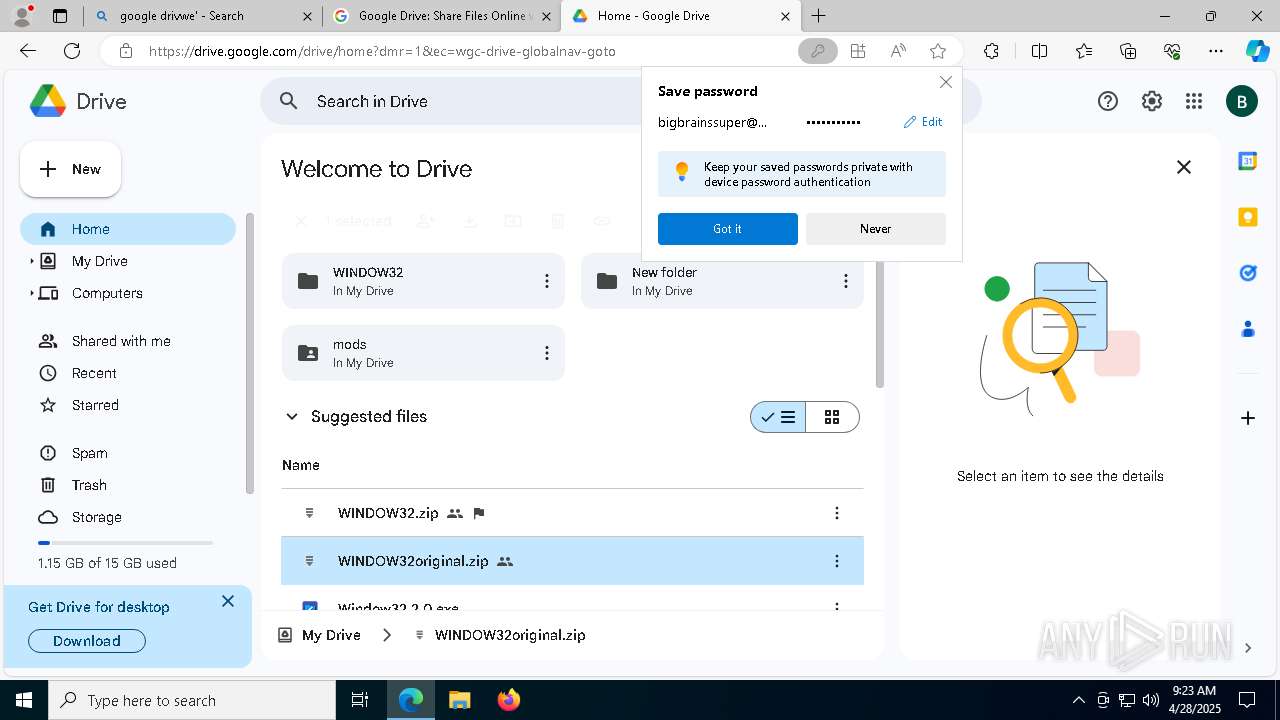Expand breadcrumb chevron after My Drive
The width and height of the screenshot is (1280, 720).
pyautogui.click(x=387, y=635)
